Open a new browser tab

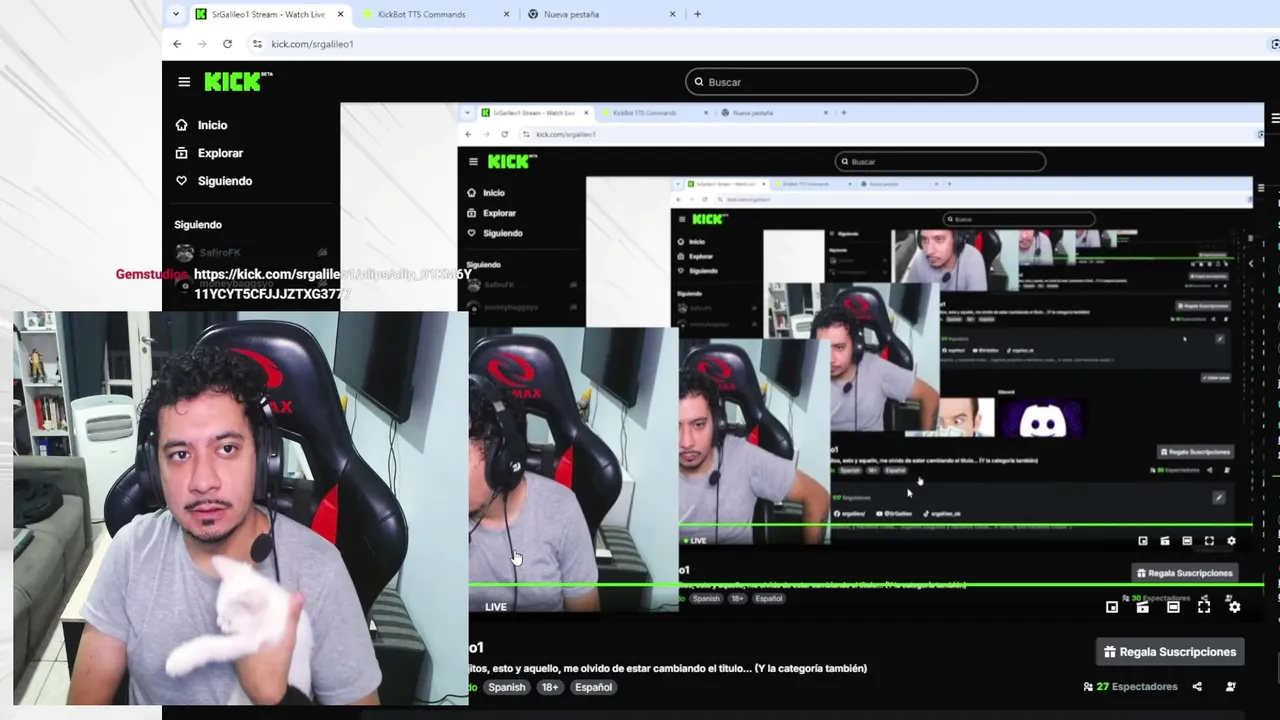click(x=697, y=14)
